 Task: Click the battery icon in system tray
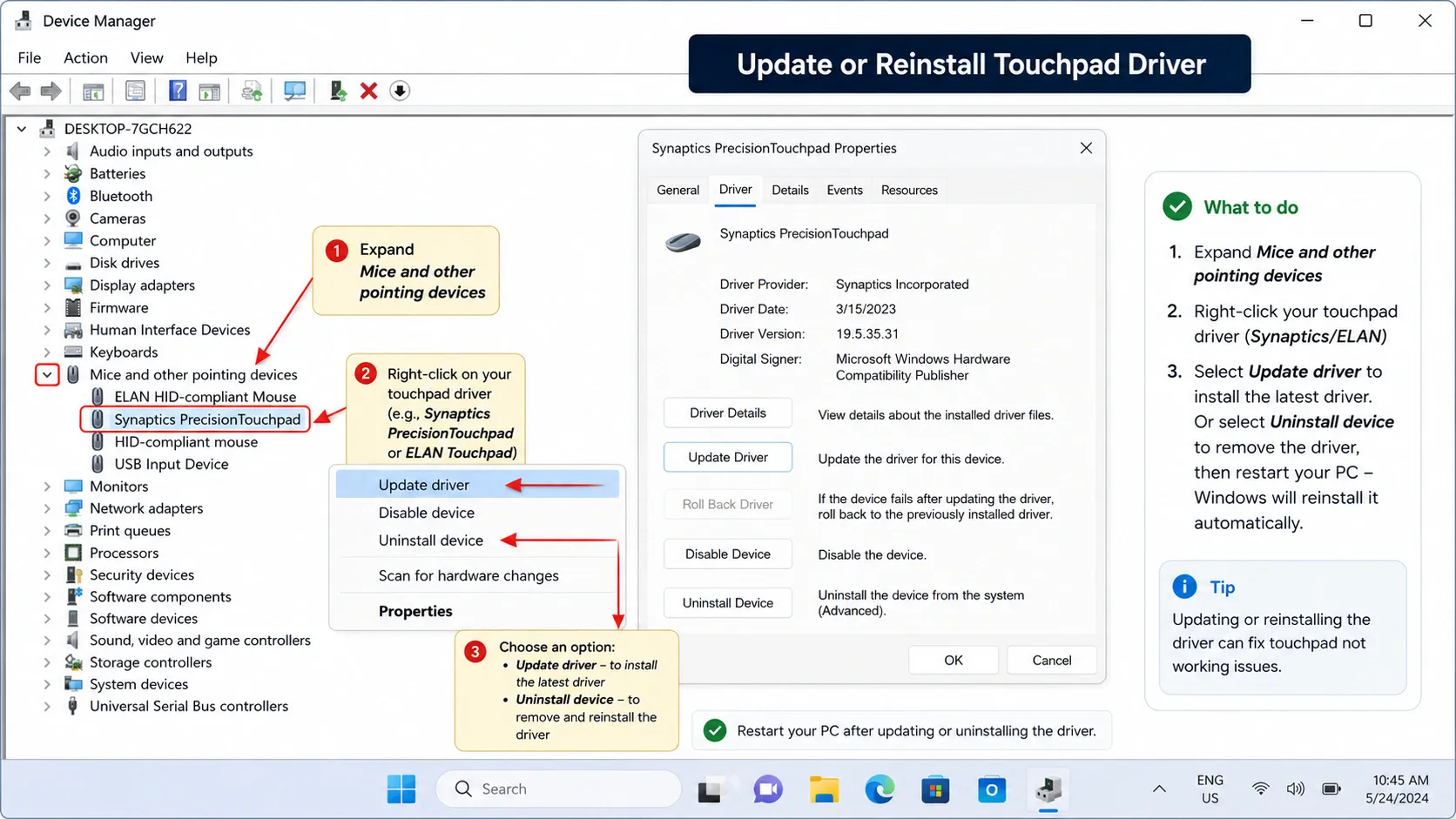click(x=1331, y=789)
